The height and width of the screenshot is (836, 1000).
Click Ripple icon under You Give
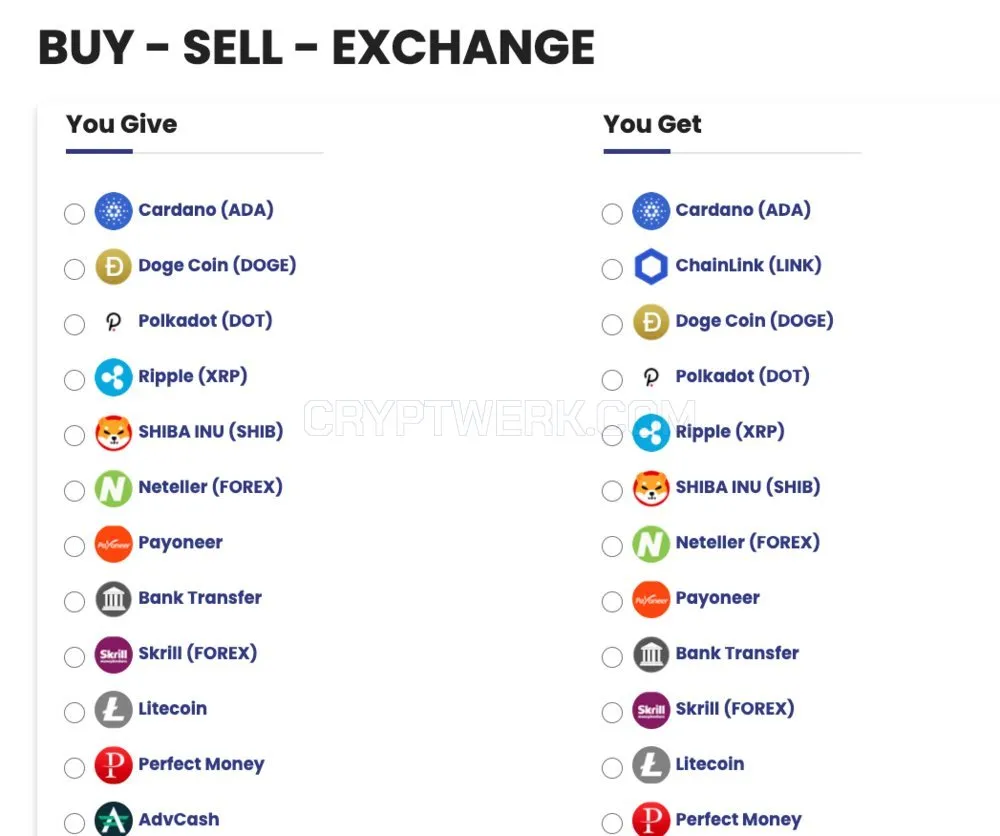pyautogui.click(x=114, y=378)
